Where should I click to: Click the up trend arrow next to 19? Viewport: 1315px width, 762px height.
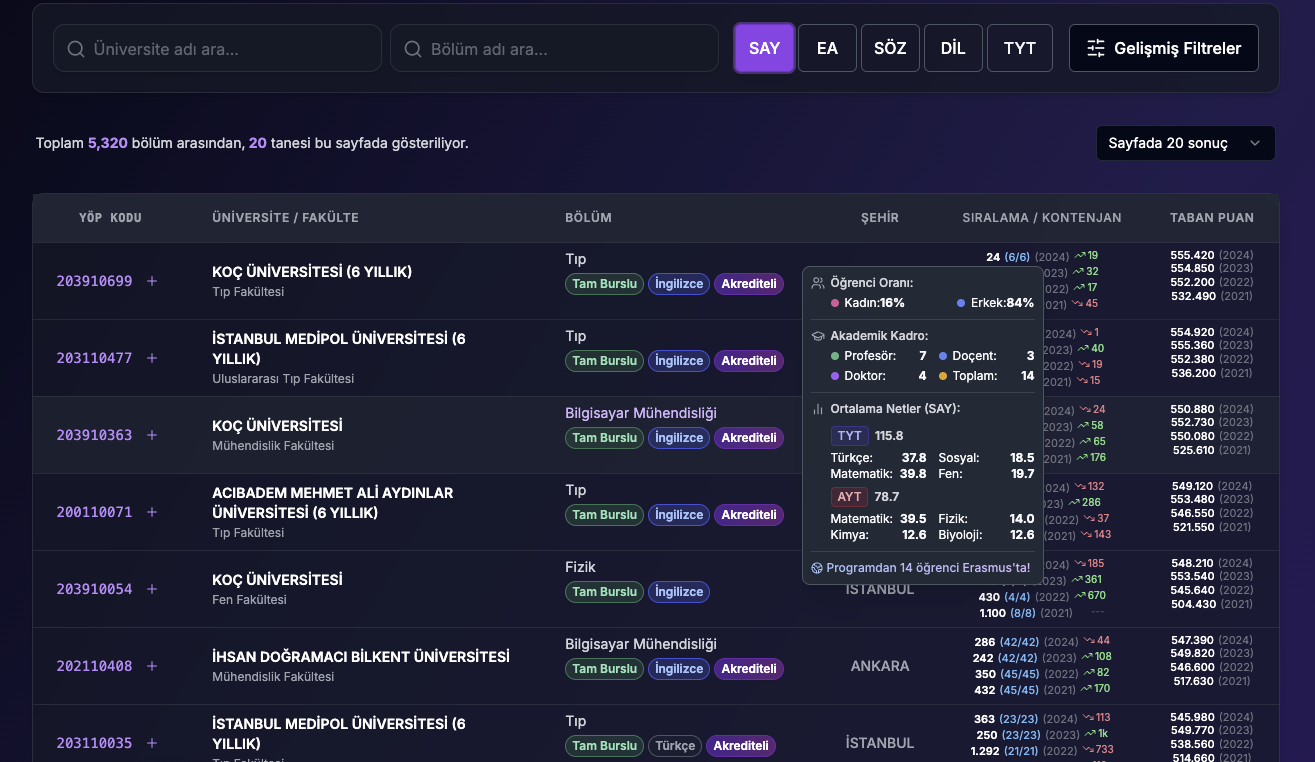pyautogui.click(x=1079, y=256)
